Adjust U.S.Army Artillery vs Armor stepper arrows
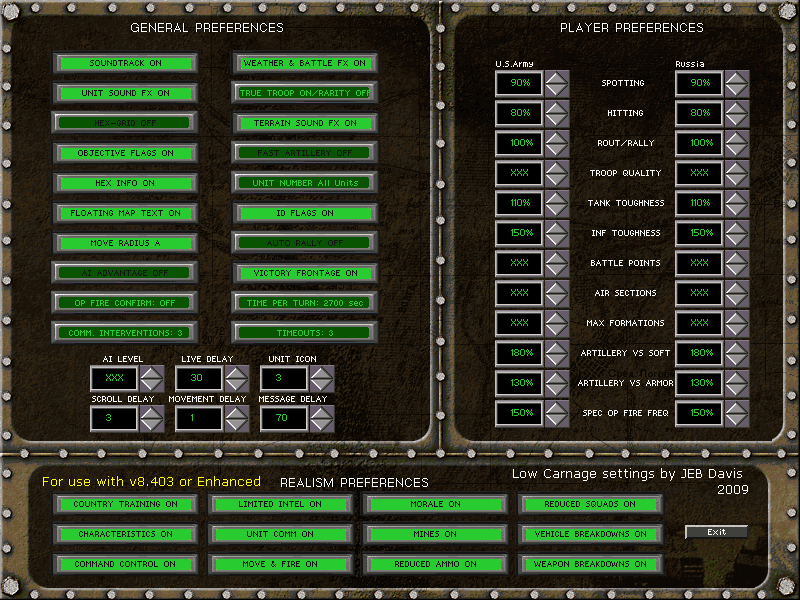This screenshot has width=800, height=600. point(557,384)
